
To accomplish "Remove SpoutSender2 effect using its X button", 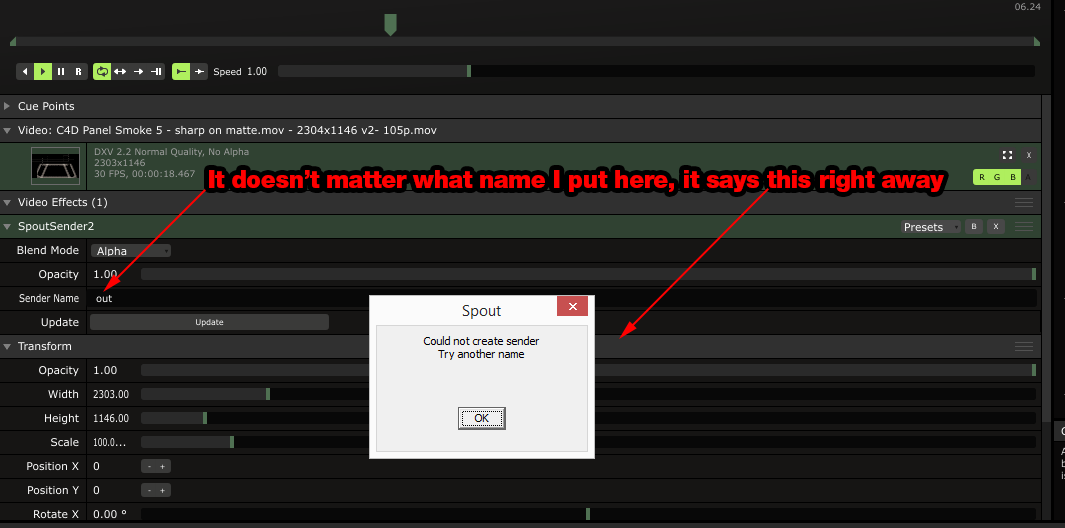I will pyautogui.click(x=995, y=227).
